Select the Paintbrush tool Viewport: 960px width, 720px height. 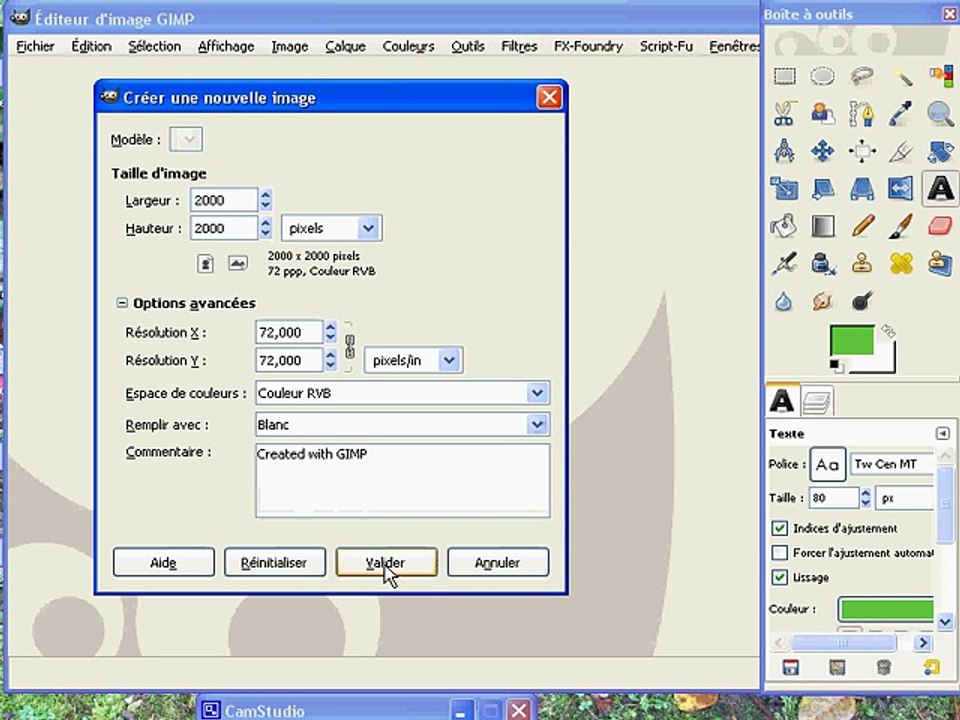click(901, 226)
